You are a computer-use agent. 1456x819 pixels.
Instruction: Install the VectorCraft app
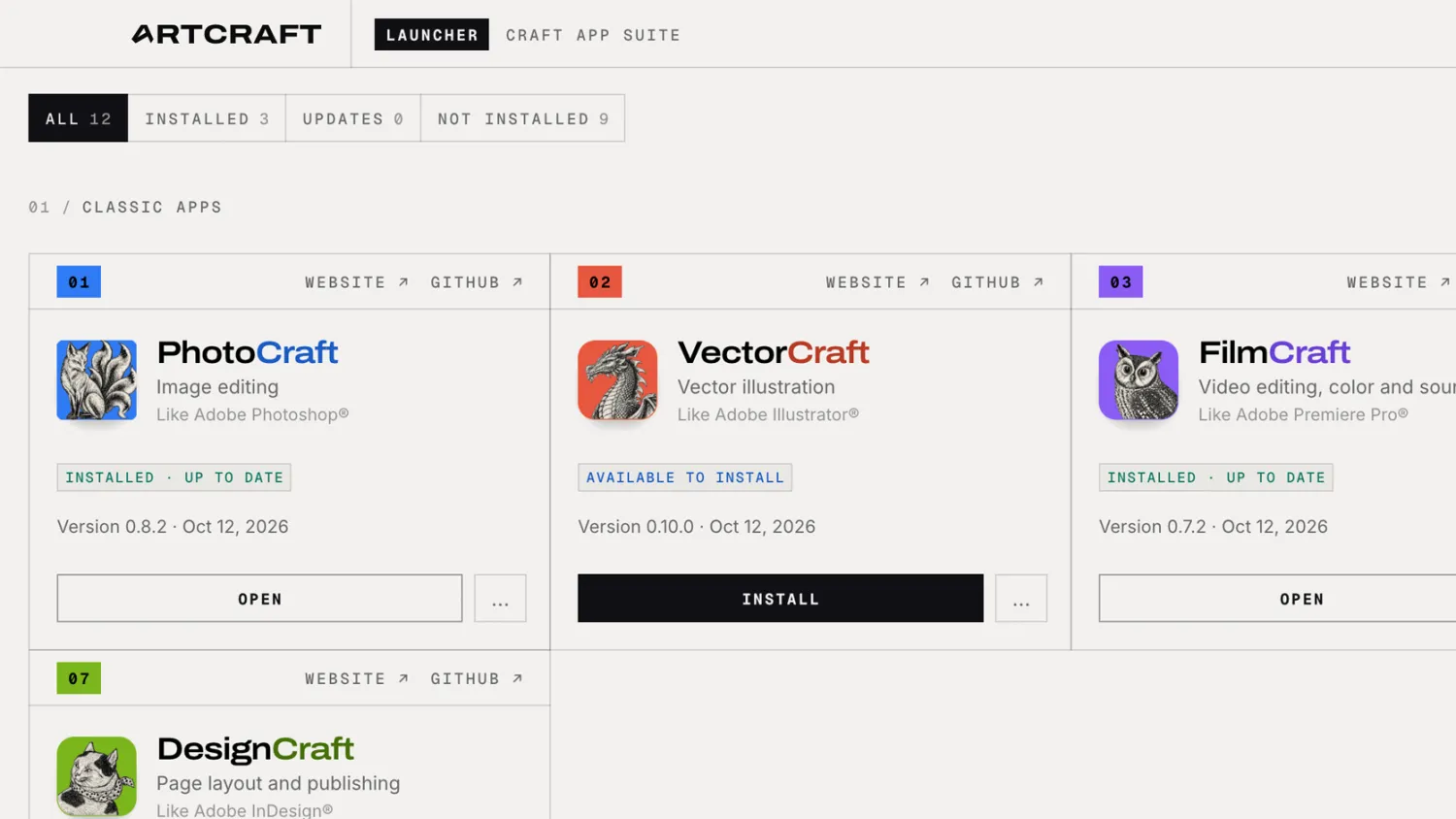780,599
